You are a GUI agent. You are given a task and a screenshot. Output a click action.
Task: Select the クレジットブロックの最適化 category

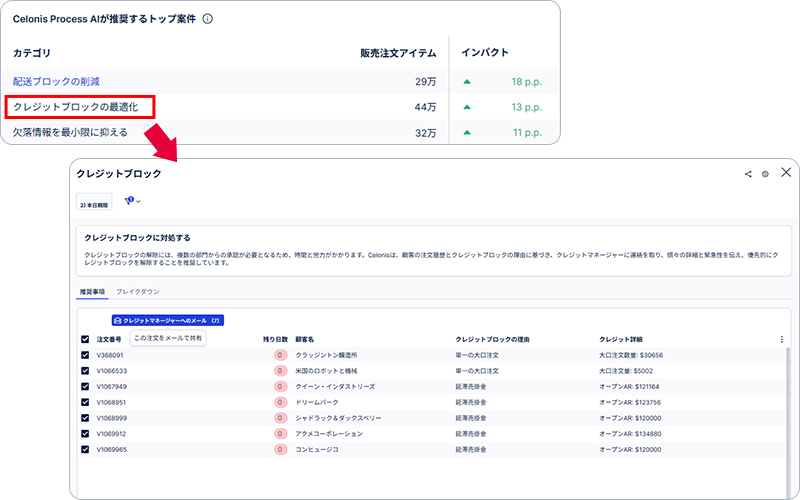pyautogui.click(x=82, y=107)
